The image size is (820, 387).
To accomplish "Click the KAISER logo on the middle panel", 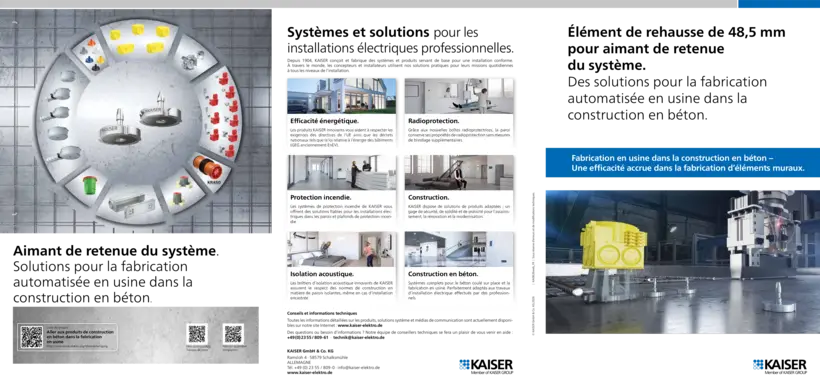I will click(486, 366).
